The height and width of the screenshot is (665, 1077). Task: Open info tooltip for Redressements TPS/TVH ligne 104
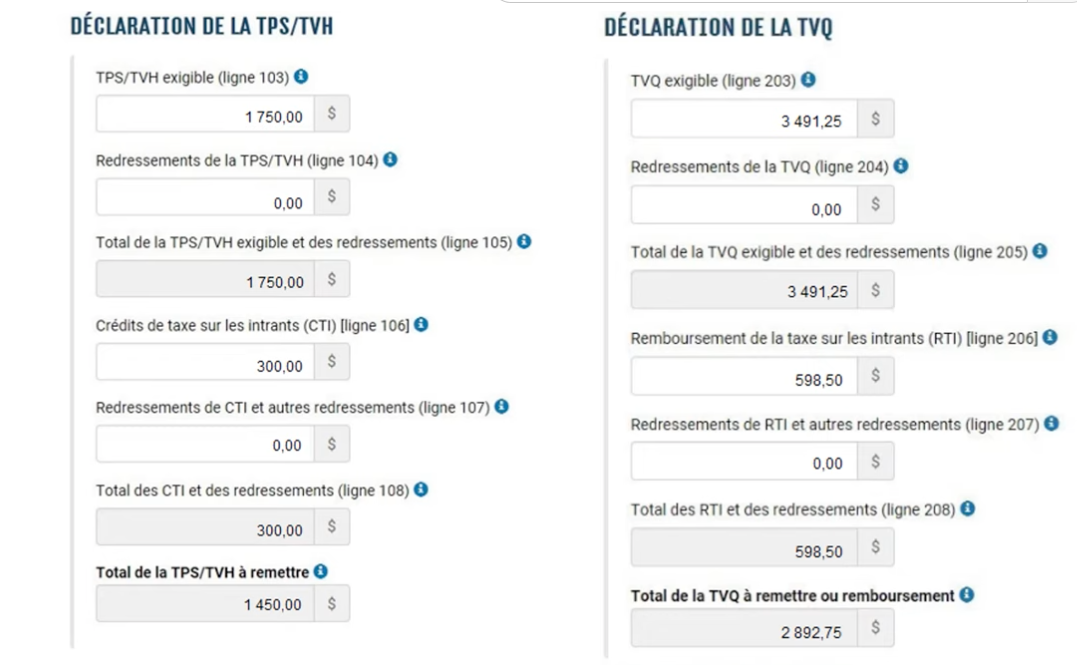pyautogui.click(x=390, y=159)
